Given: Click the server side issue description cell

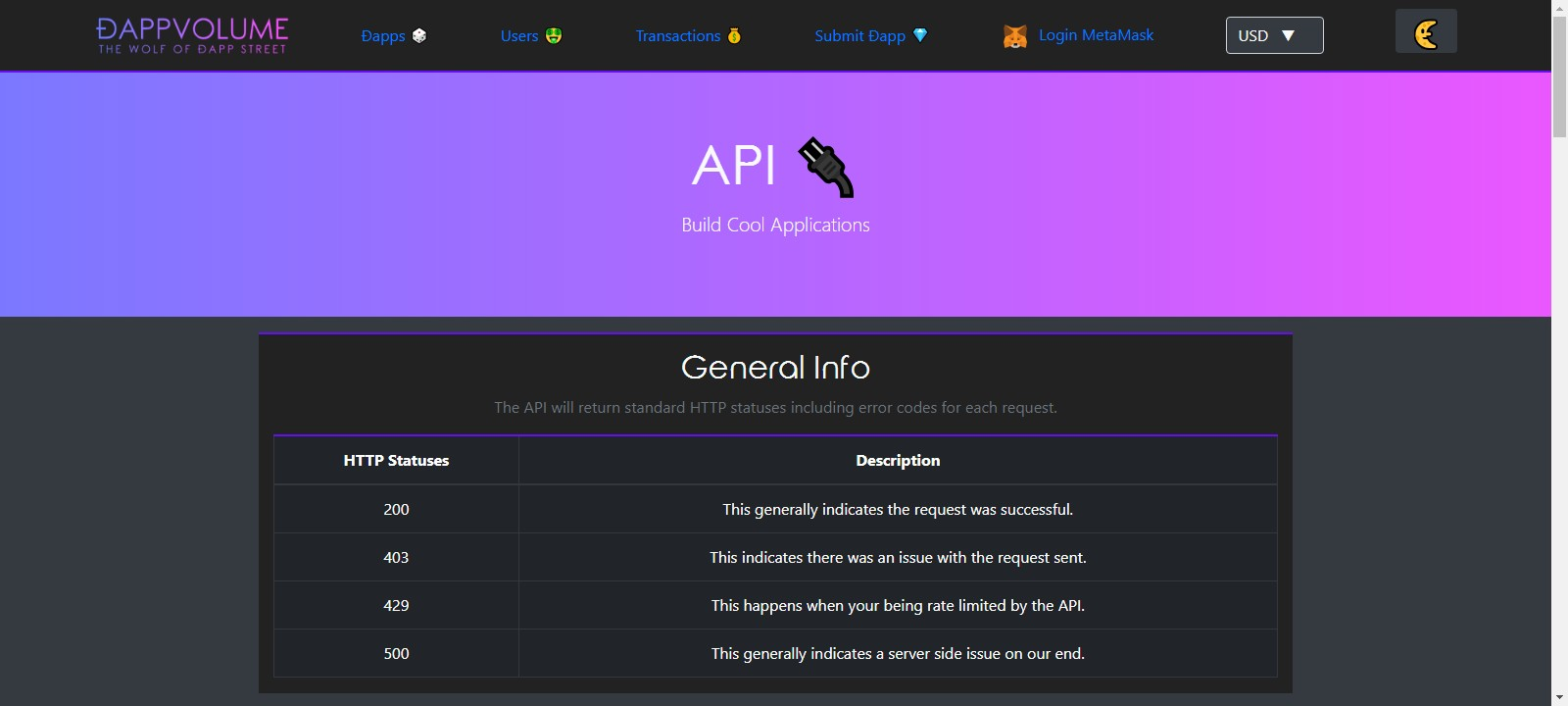Looking at the screenshot, I should pos(898,653).
